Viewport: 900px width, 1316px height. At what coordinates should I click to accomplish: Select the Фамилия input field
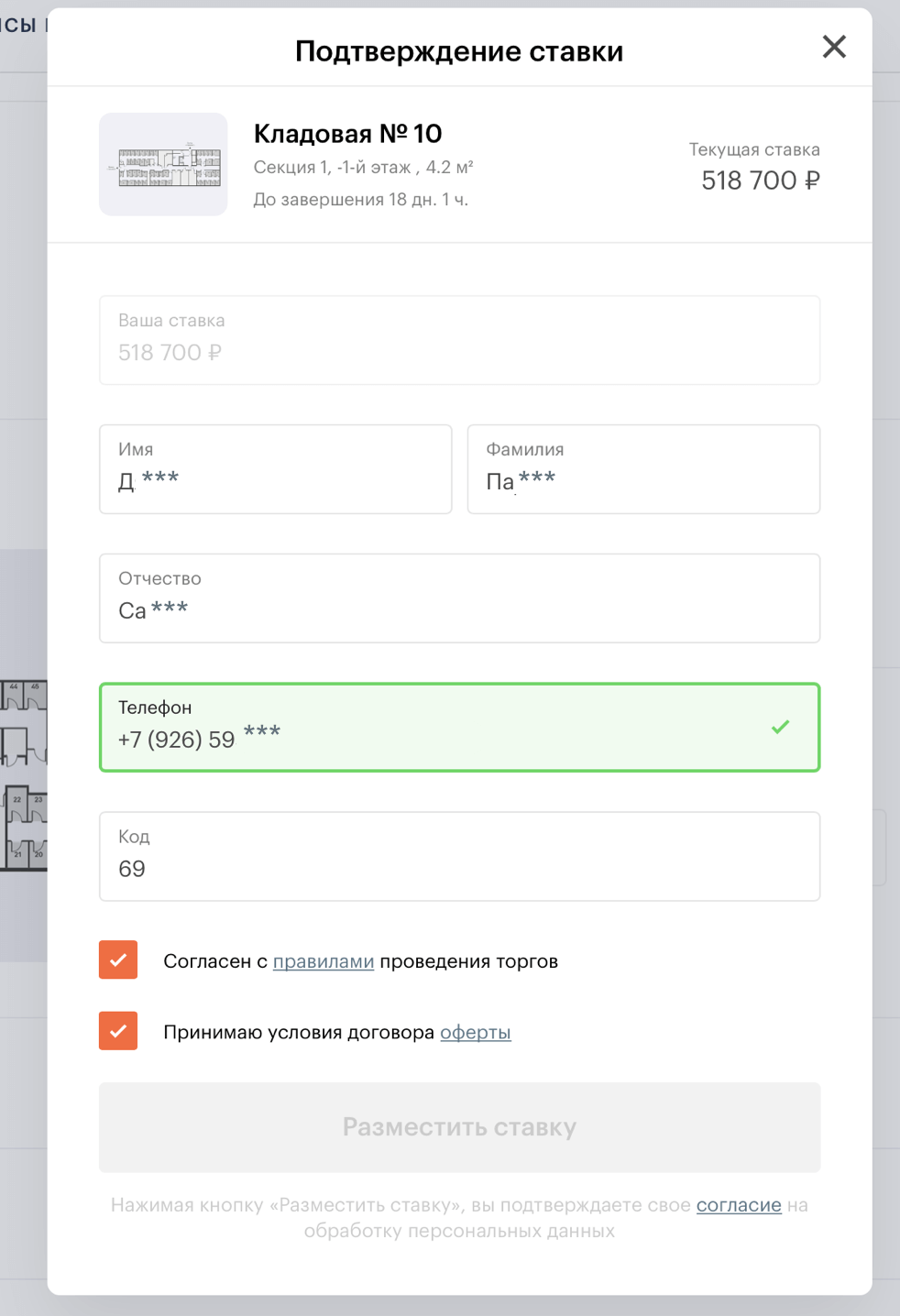(642, 469)
